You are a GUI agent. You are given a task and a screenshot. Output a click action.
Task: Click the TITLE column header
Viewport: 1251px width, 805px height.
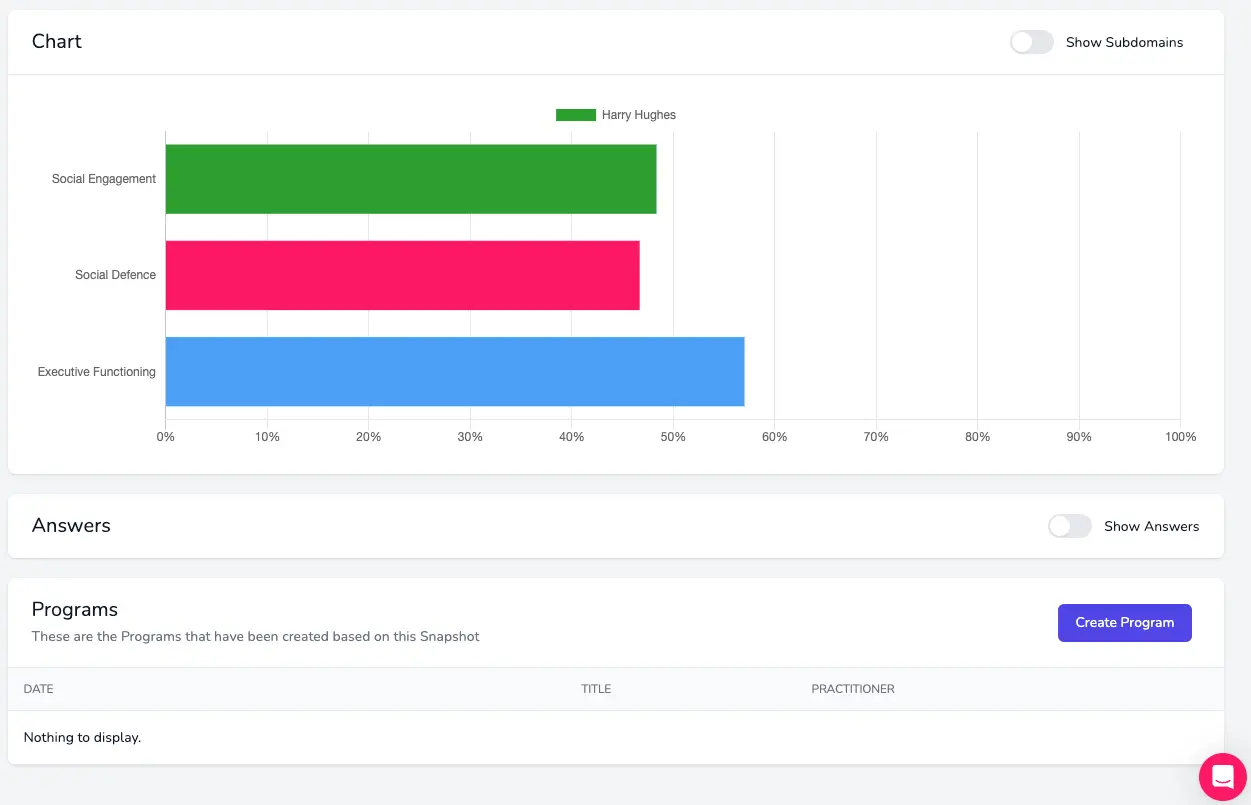tap(596, 689)
